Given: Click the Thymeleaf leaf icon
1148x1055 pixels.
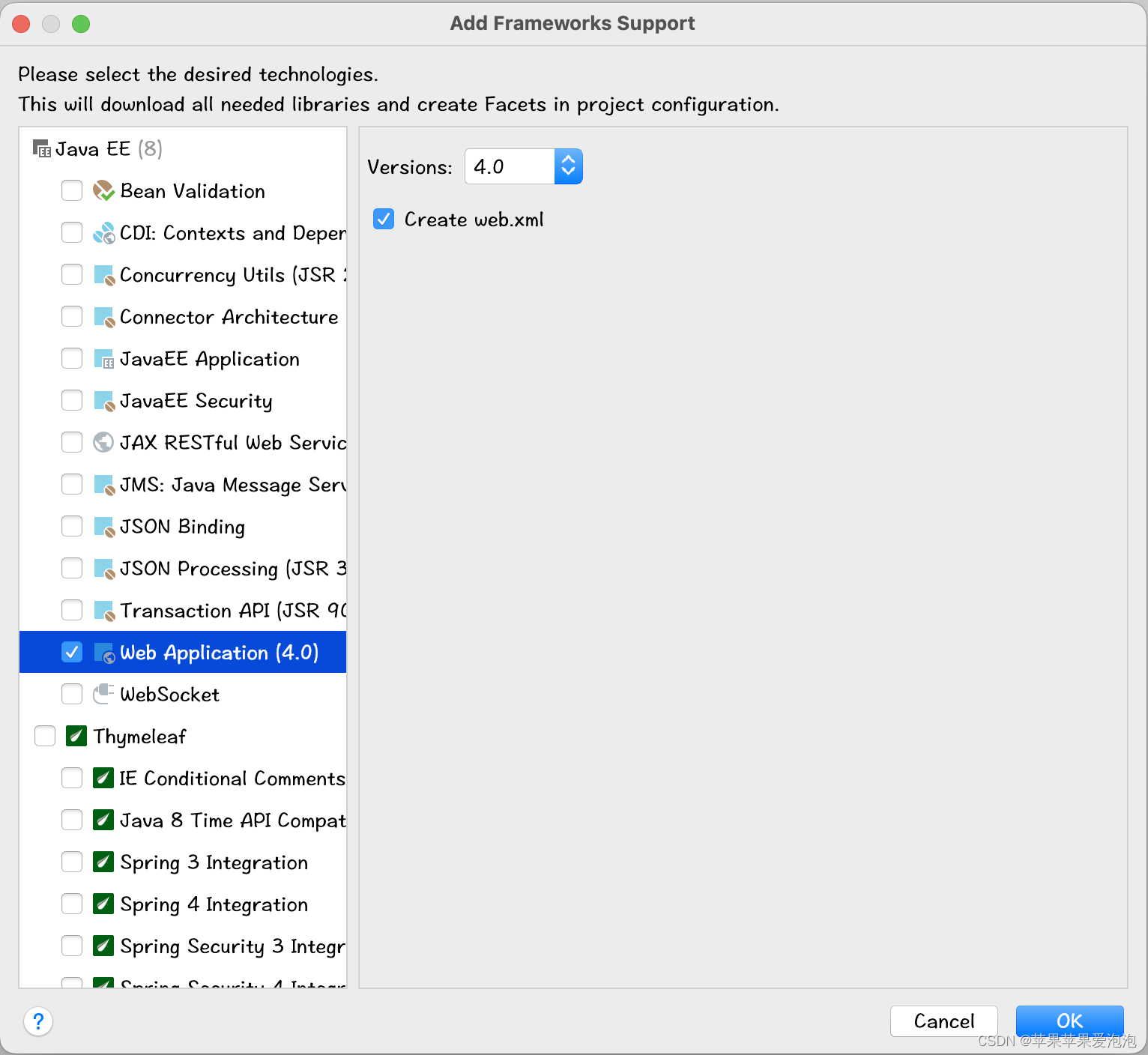Looking at the screenshot, I should click(76, 736).
